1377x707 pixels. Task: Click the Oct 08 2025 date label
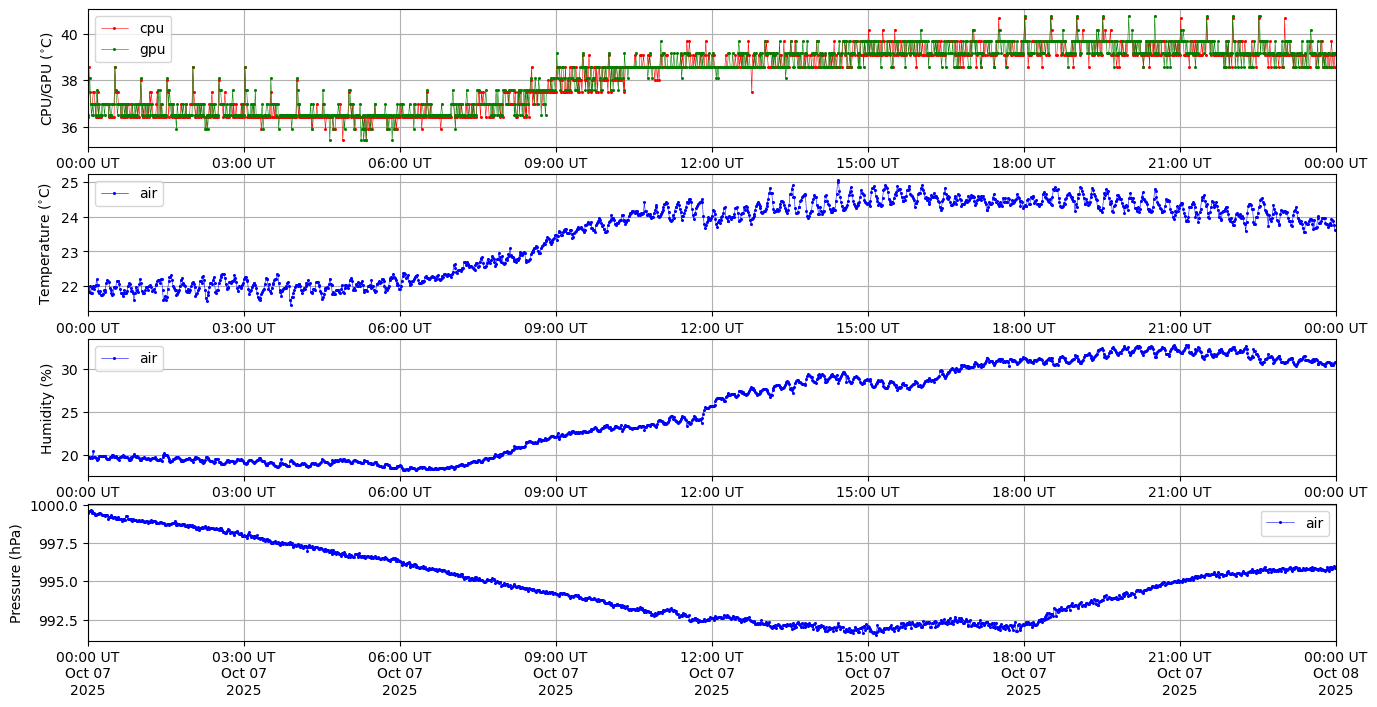[x=1336, y=674]
